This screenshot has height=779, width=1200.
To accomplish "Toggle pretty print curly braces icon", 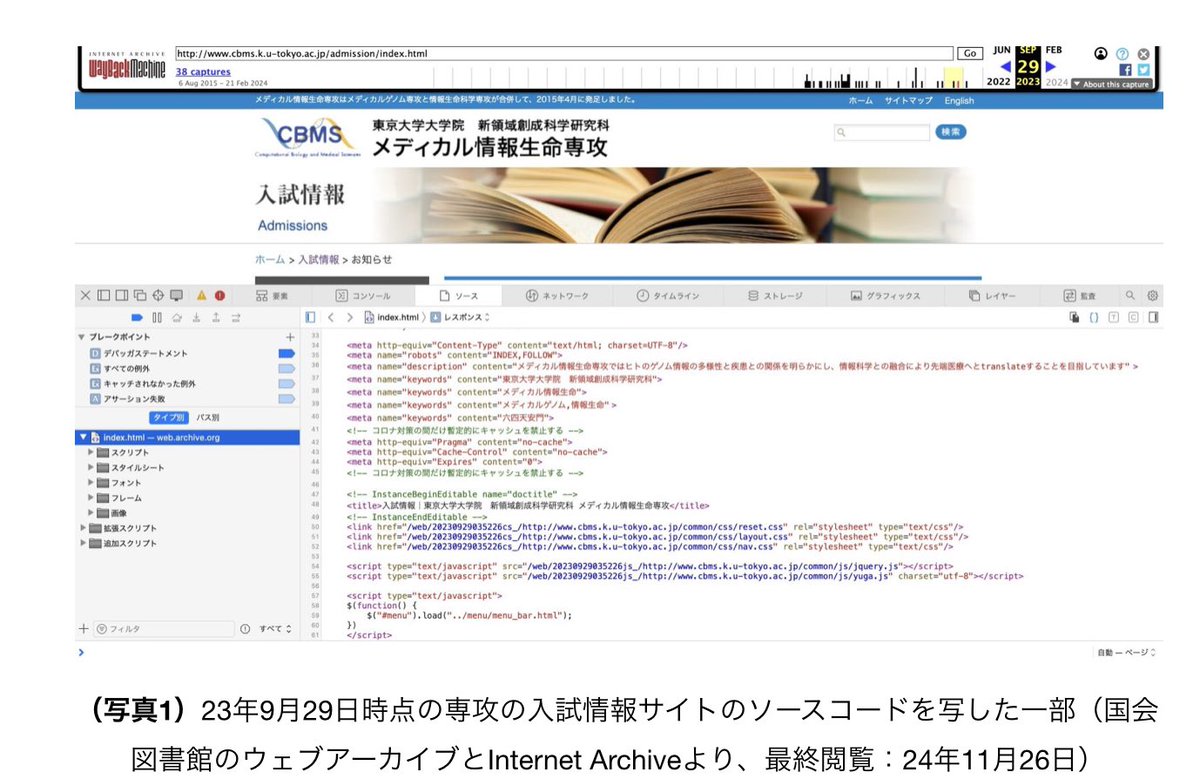I will click(x=1094, y=317).
